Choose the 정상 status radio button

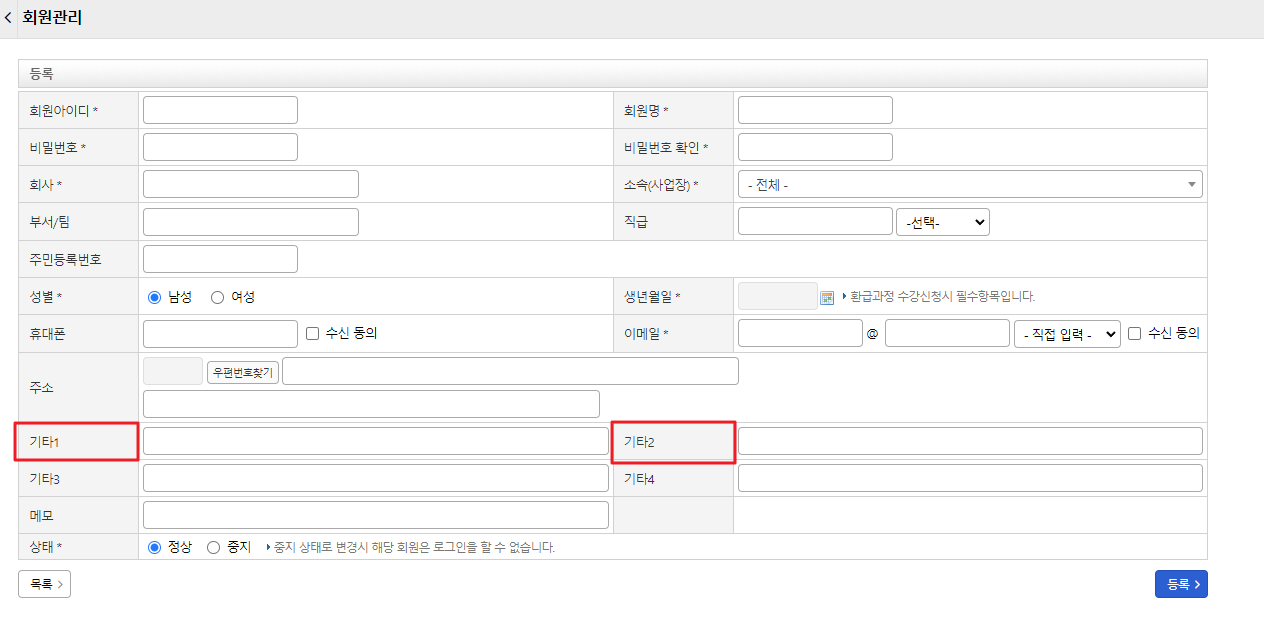point(154,547)
